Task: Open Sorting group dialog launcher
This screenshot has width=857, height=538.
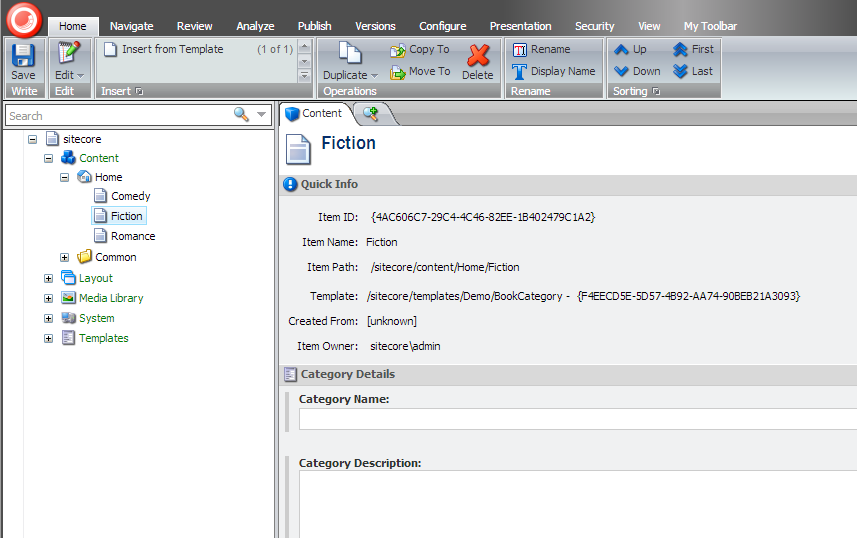Action: [656, 91]
